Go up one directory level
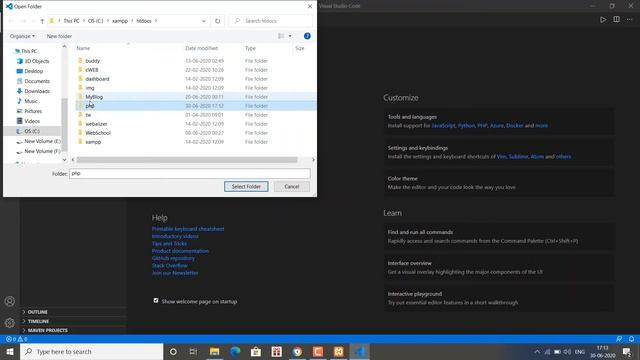This screenshot has width=640, height=360. coord(42,21)
